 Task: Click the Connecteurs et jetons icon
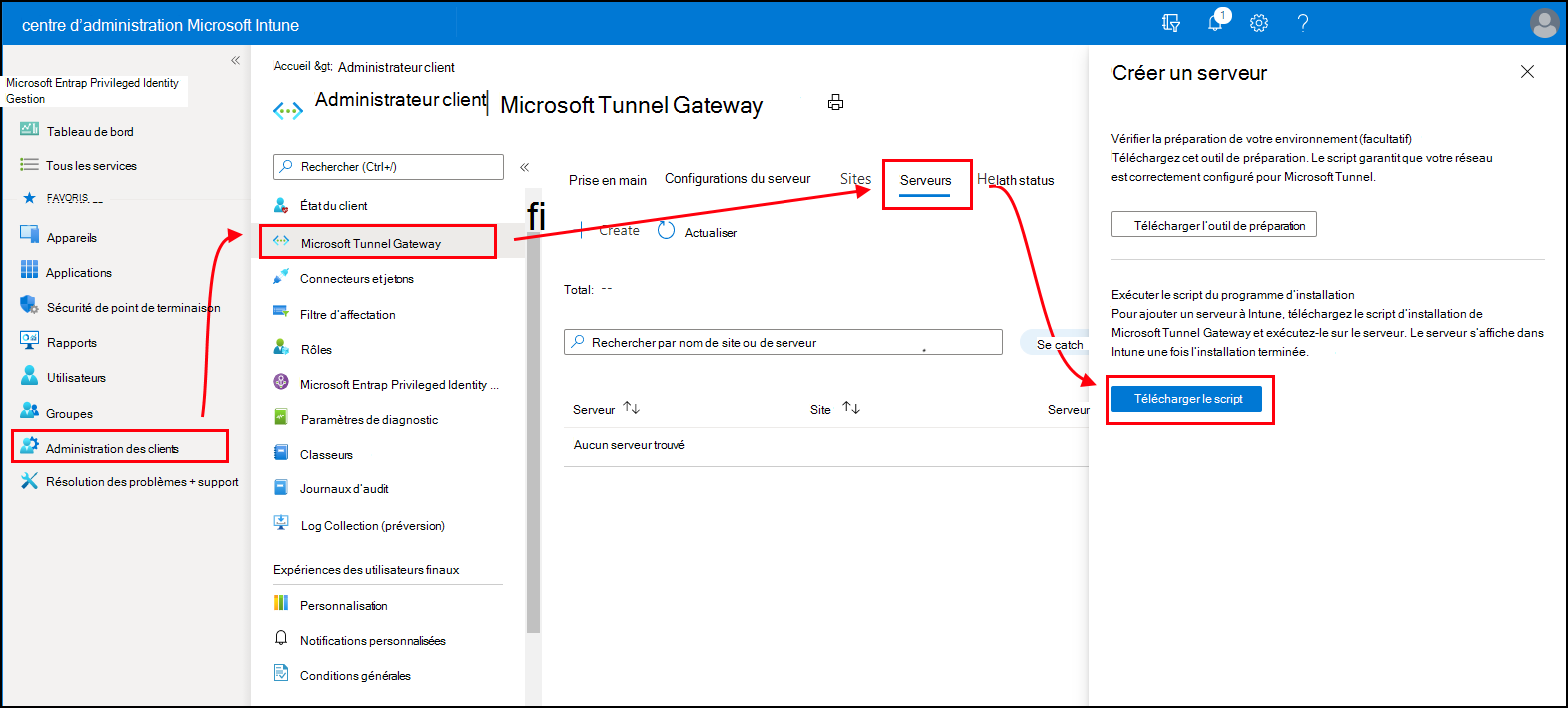tap(281, 278)
